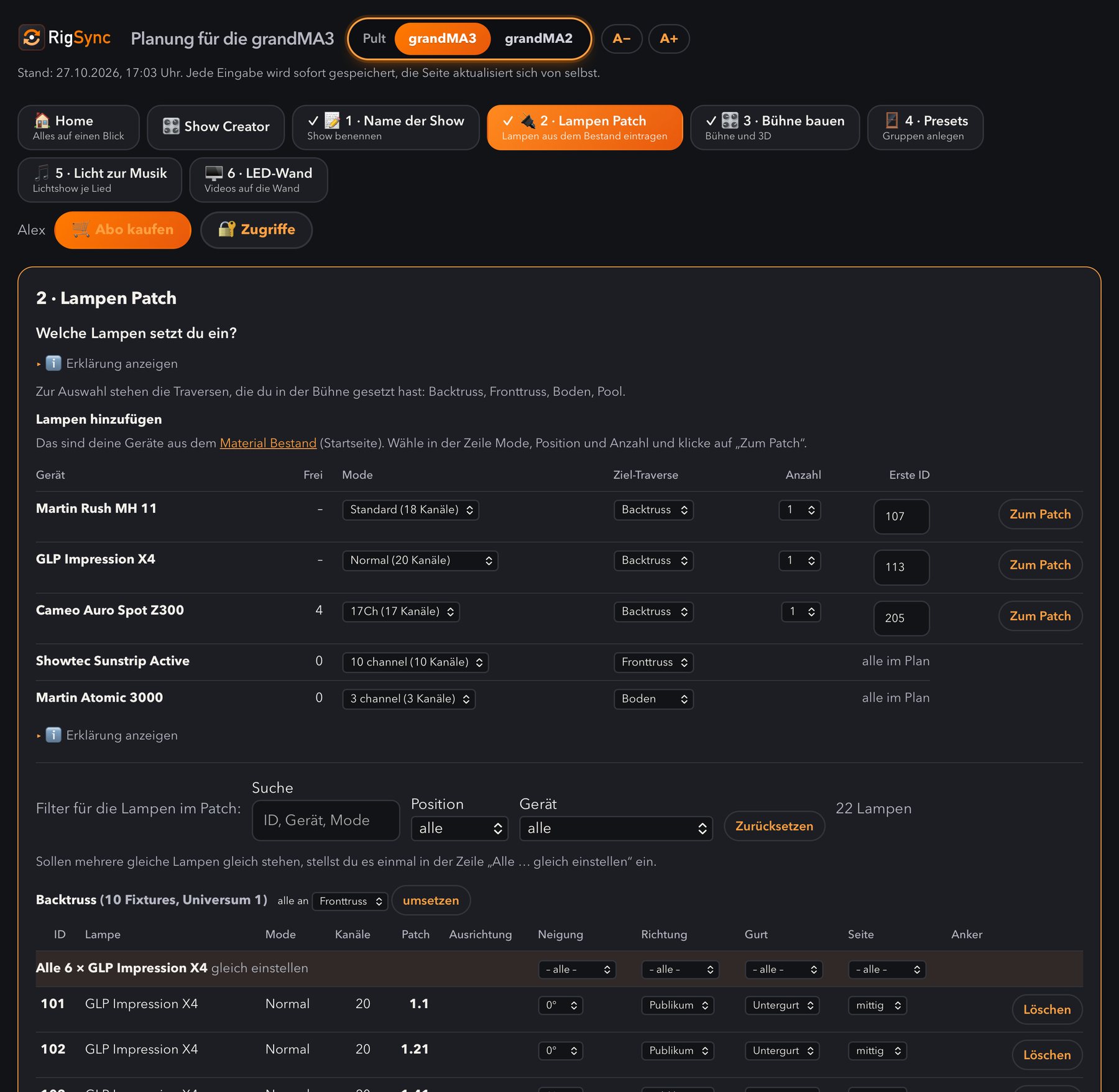The width and height of the screenshot is (1119, 1092).
Task: Open the 4 · Presets step
Action: tap(925, 127)
